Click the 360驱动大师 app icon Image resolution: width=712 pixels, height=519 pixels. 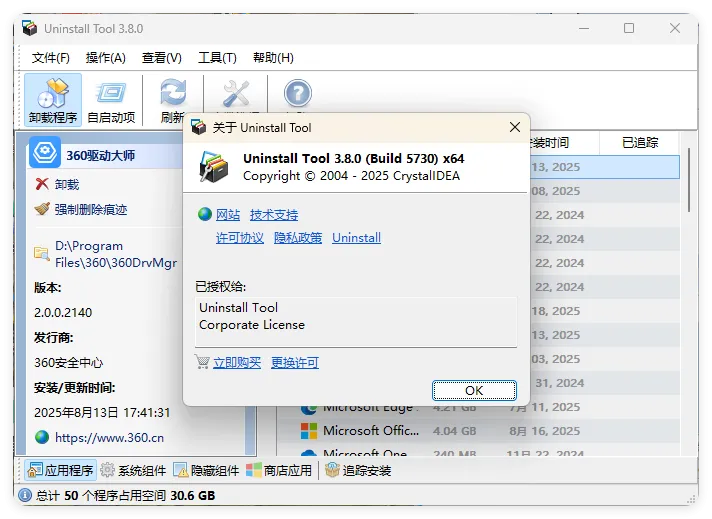pyautogui.click(x=44, y=153)
